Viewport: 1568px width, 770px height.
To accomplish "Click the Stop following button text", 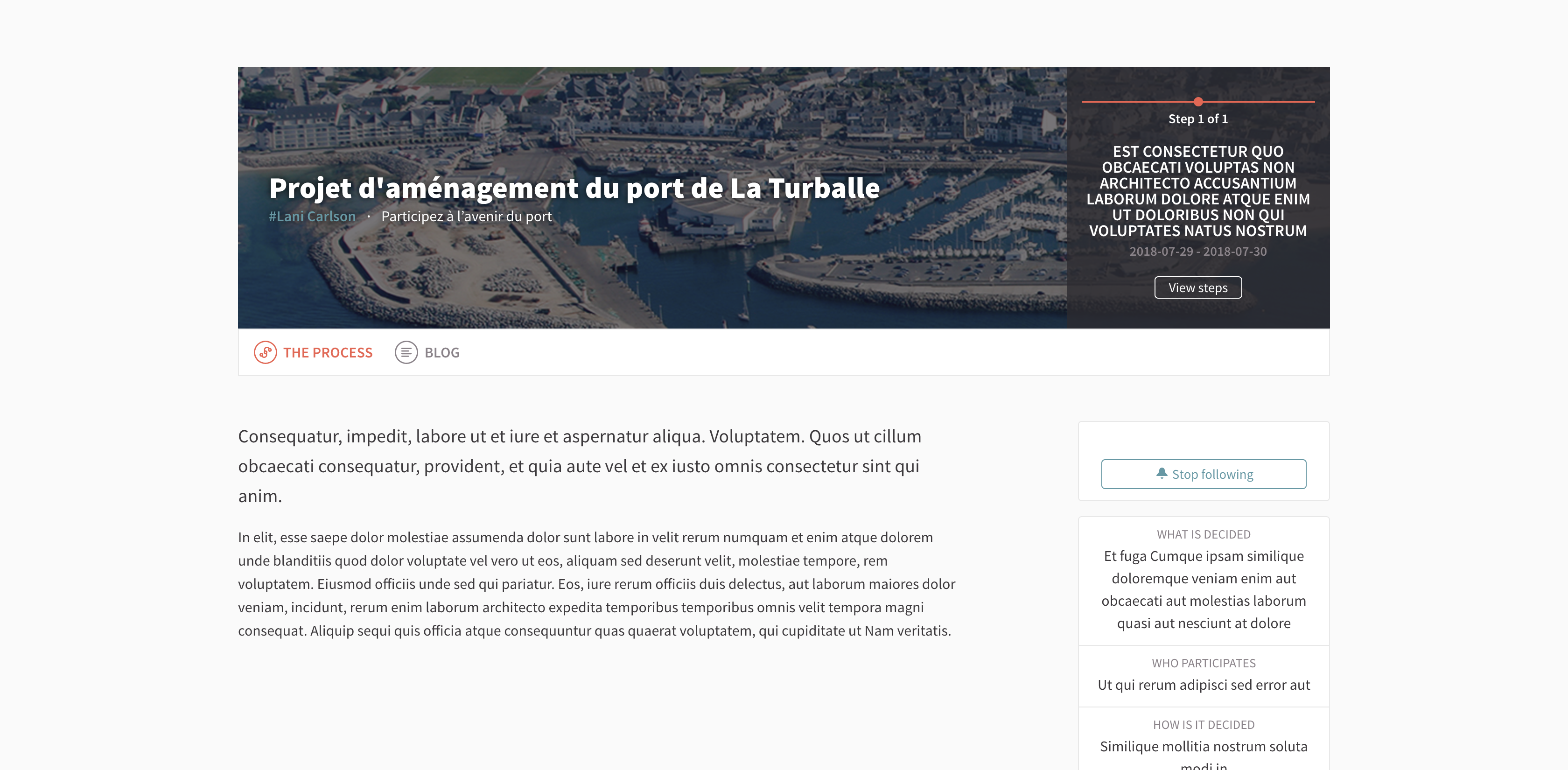I will (1212, 475).
